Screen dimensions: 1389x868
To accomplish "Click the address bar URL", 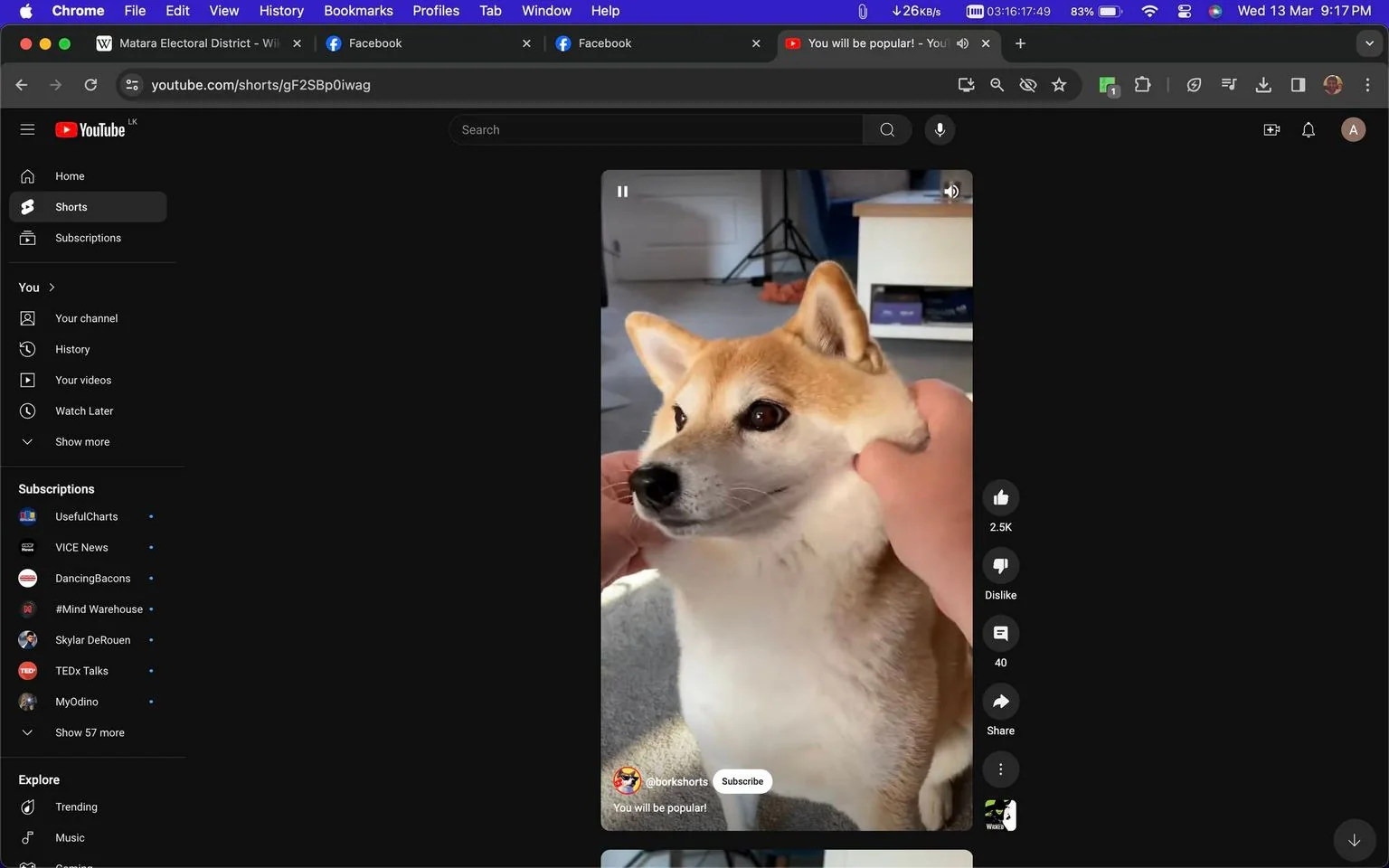I will (260, 85).
